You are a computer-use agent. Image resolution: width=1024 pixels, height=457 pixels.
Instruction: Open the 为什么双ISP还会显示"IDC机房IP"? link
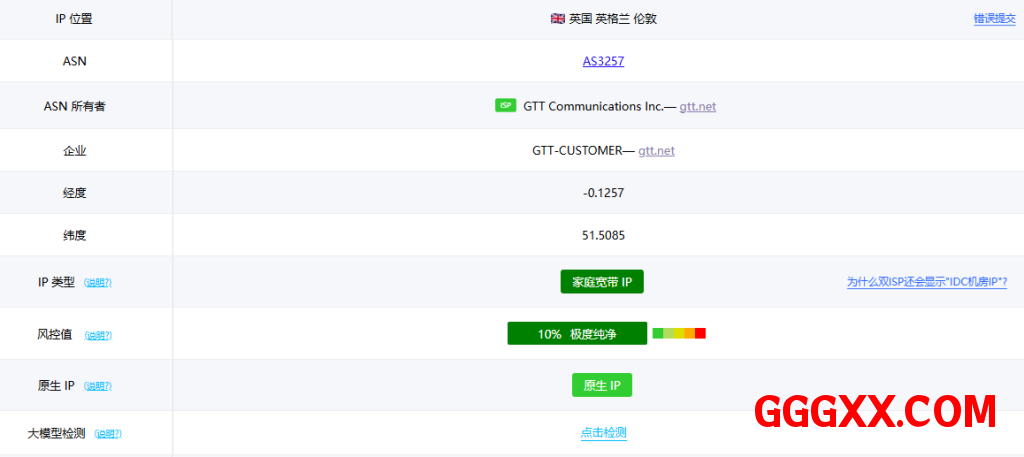pos(926,283)
